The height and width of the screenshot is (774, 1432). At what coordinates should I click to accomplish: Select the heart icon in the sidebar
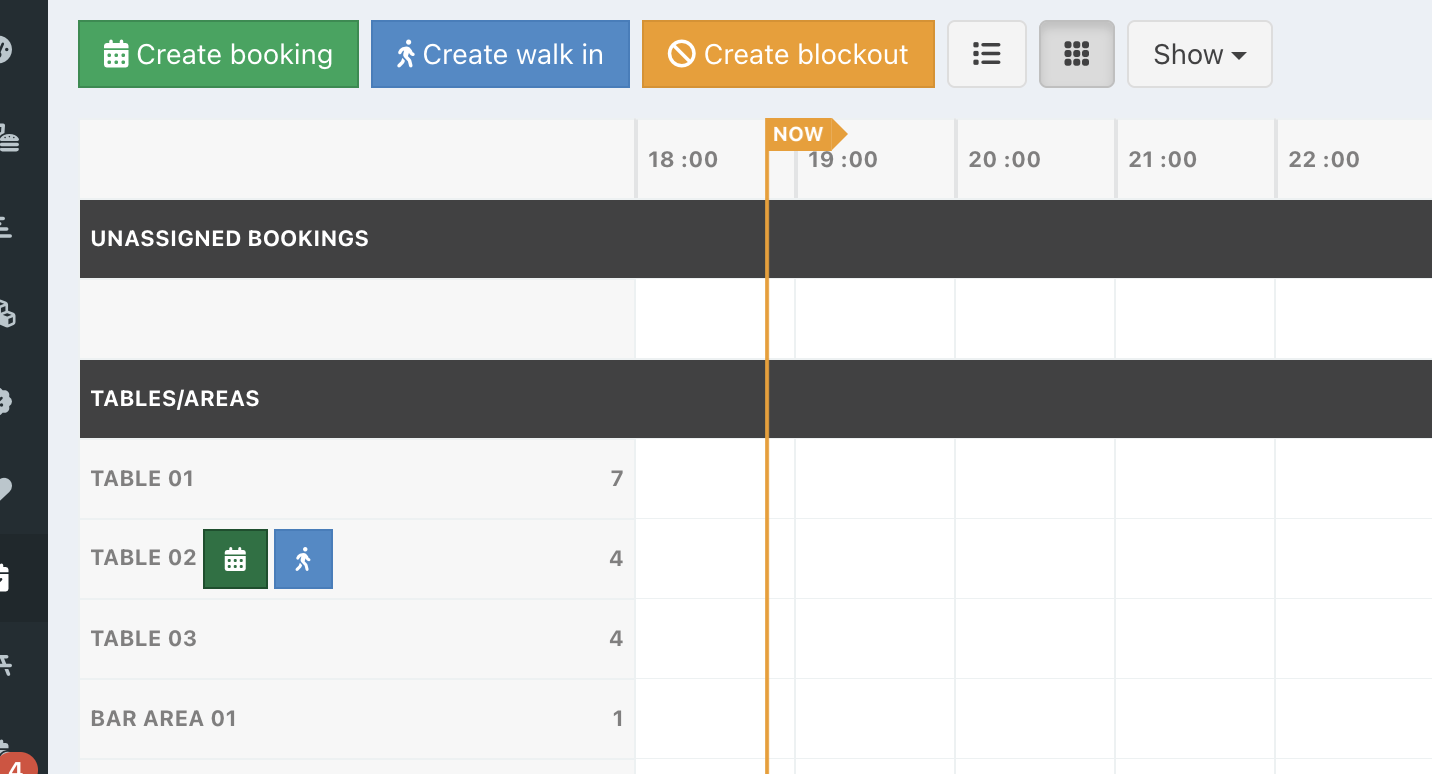(6, 489)
